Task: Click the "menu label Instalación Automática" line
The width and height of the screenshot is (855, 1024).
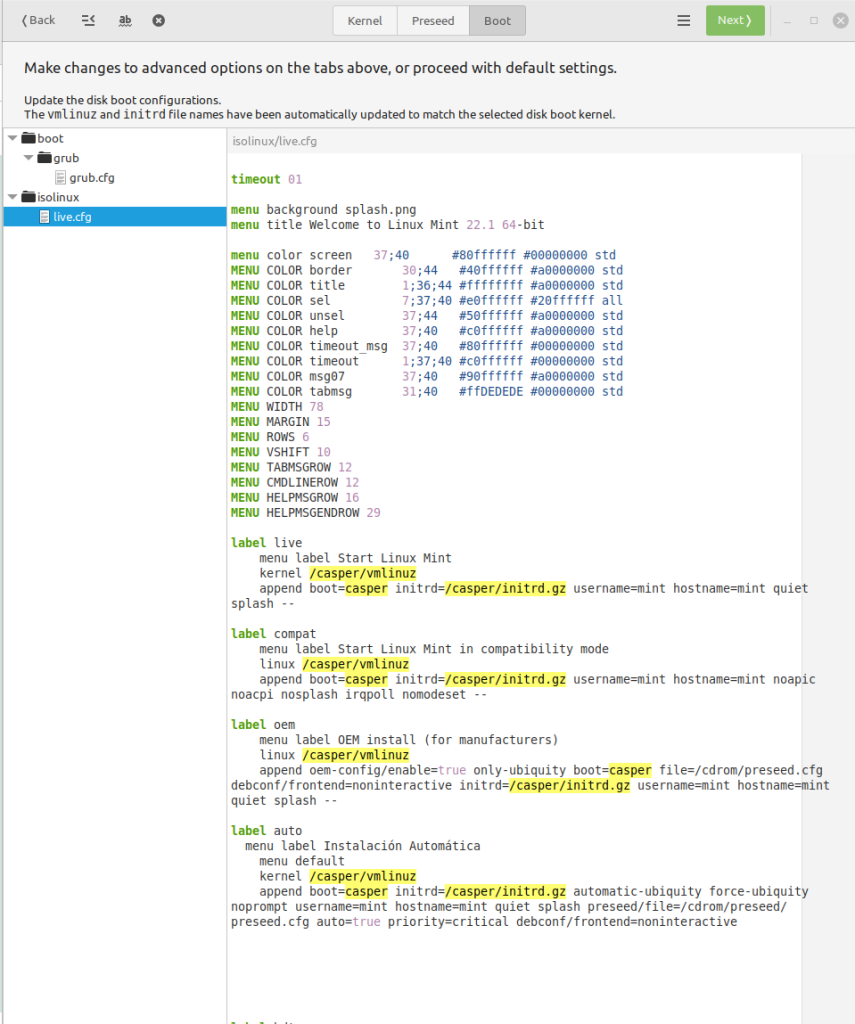Action: pyautogui.click(x=363, y=846)
